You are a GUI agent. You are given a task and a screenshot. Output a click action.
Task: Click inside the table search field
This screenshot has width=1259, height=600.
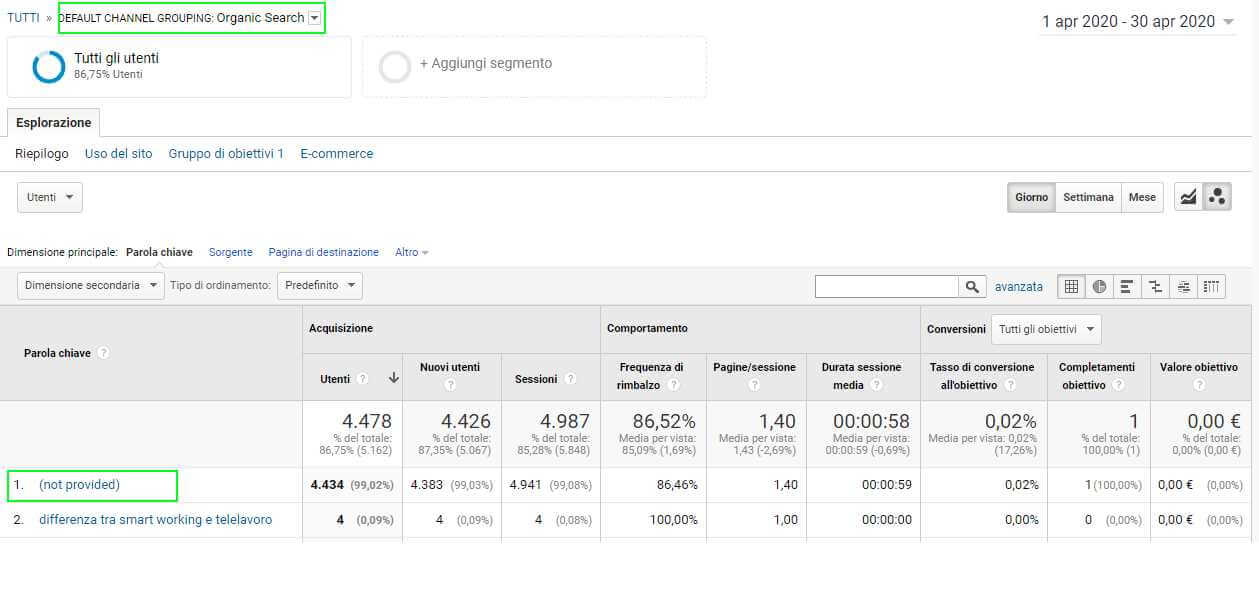[886, 287]
